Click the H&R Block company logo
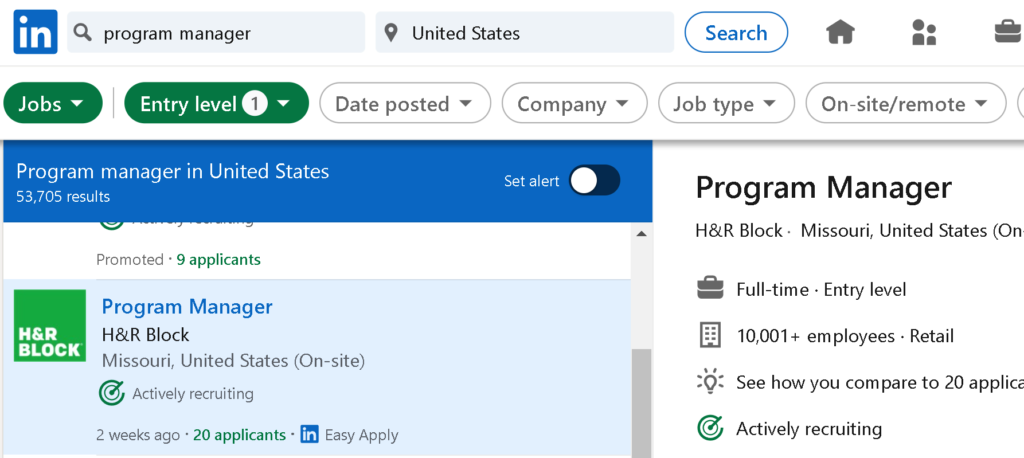1024x458 pixels. coord(50,325)
